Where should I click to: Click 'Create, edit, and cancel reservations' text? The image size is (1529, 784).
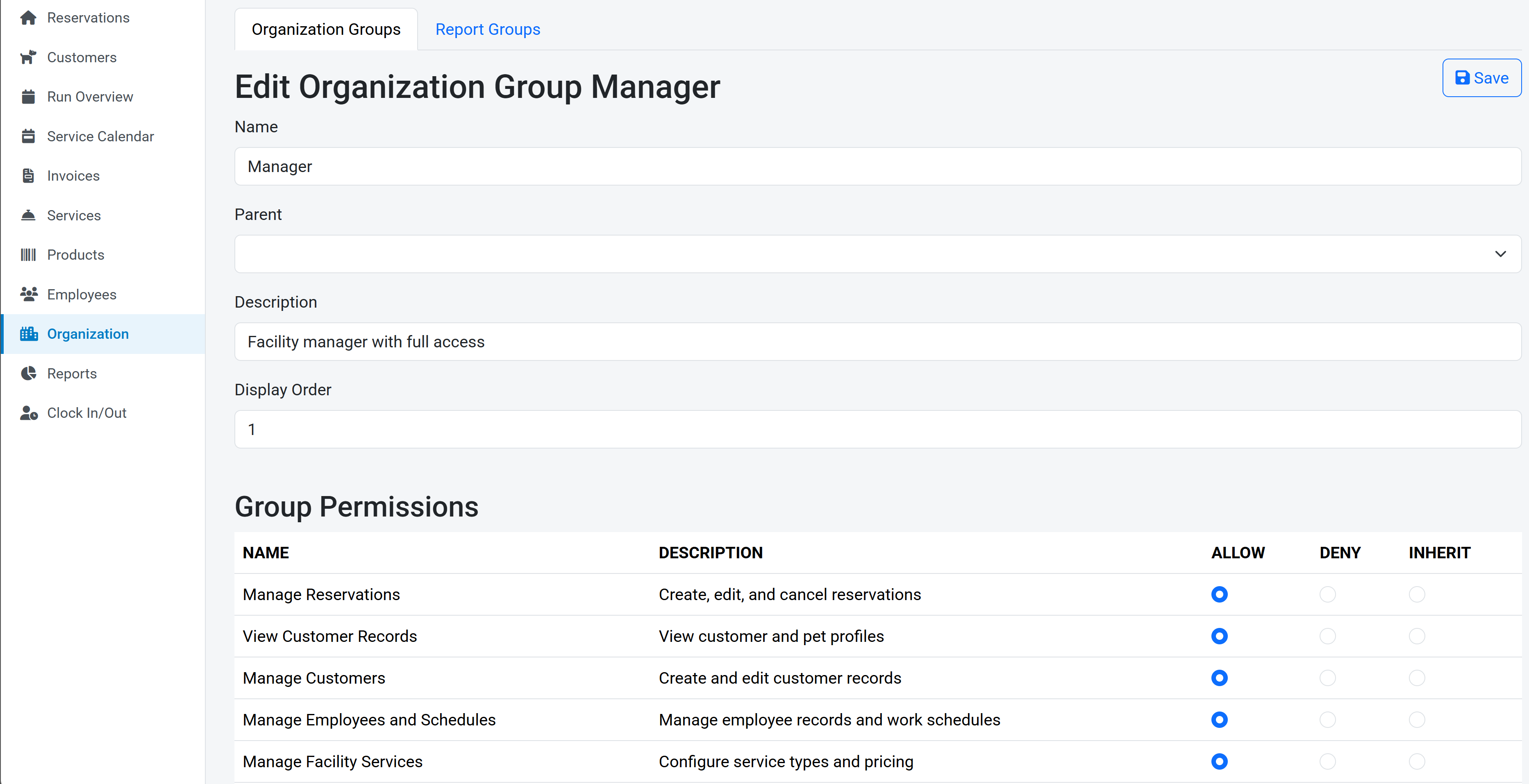[x=789, y=594]
